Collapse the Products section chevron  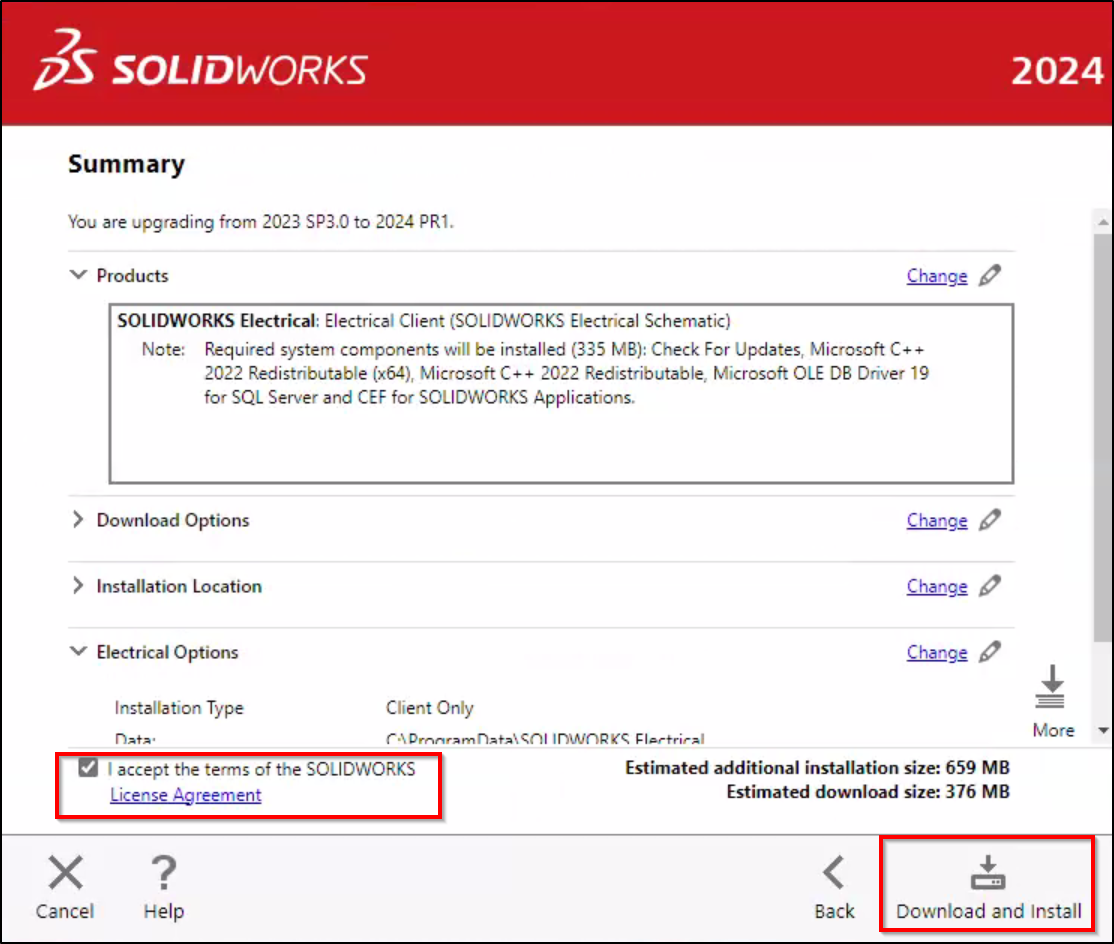pos(78,275)
